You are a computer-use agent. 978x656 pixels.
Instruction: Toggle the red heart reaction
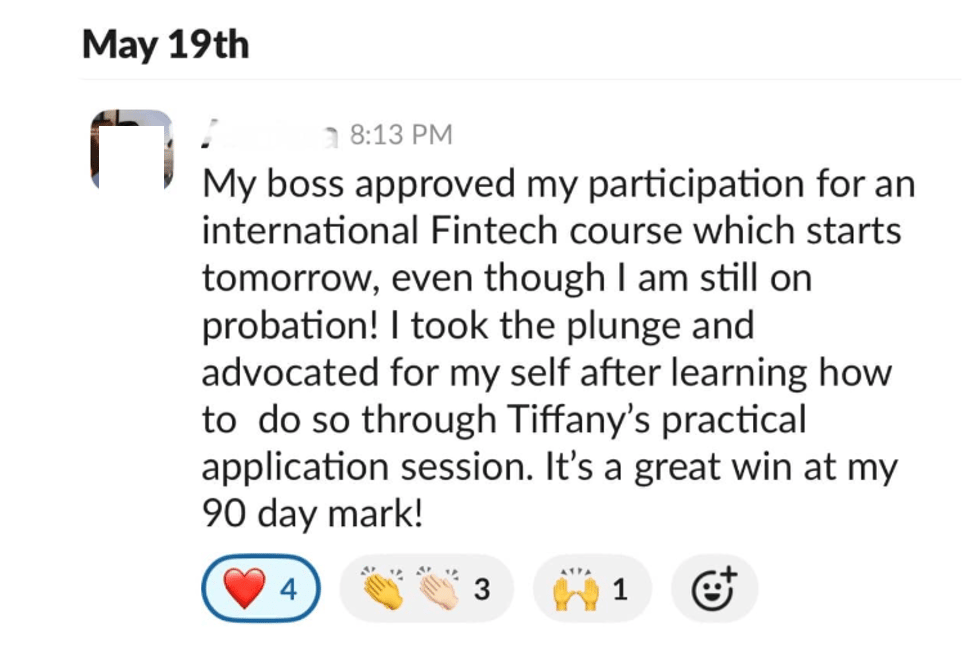(261, 588)
